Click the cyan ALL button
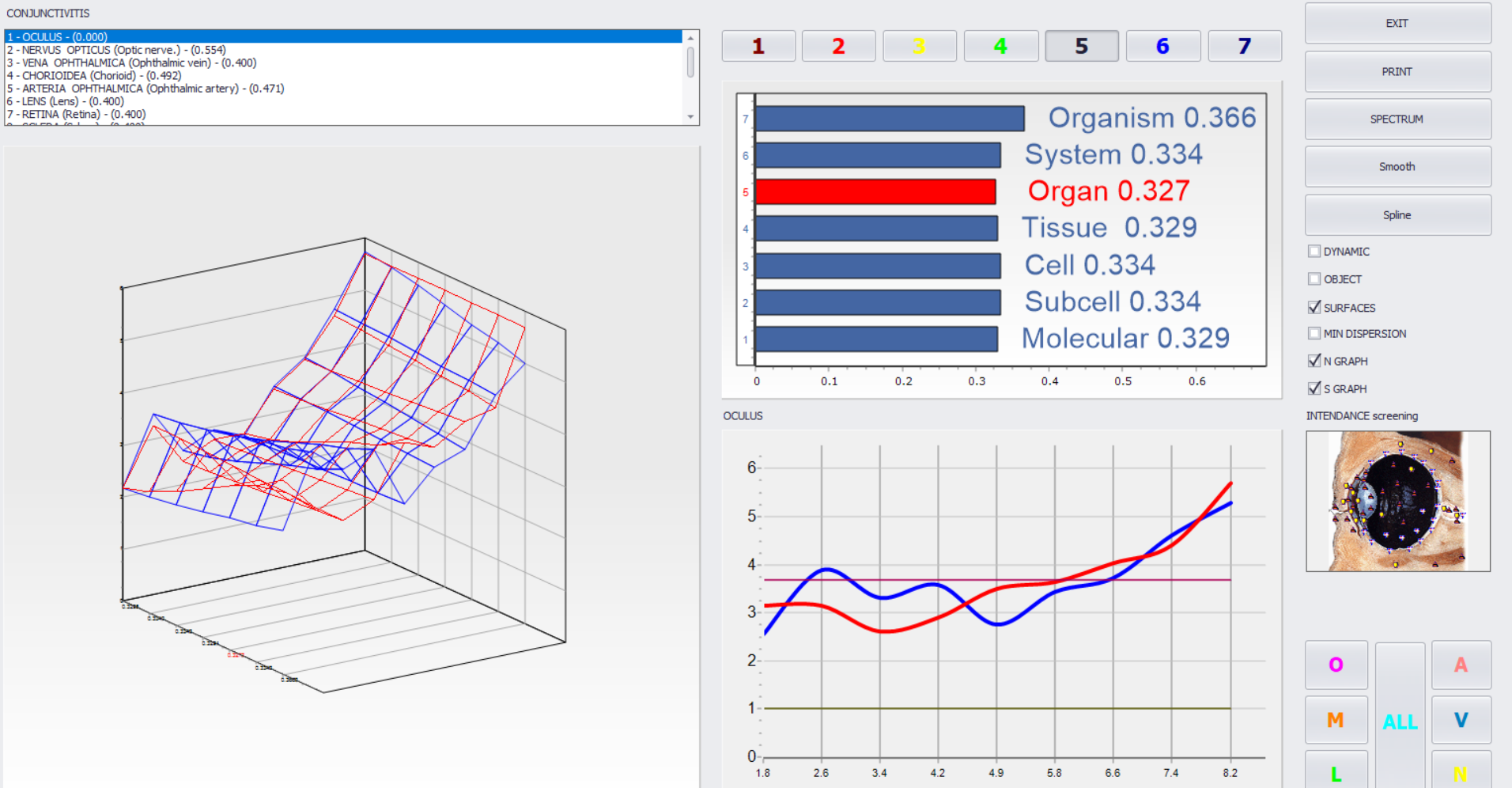Viewport: 1512px width, 788px height. coord(1400,722)
